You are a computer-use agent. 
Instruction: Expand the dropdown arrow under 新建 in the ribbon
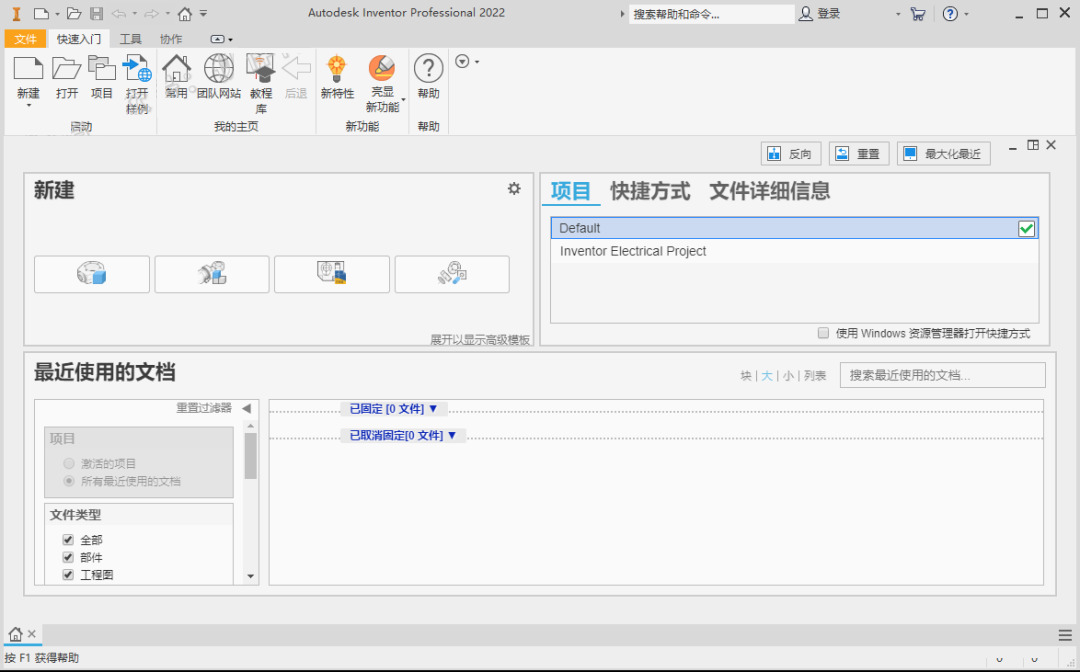[x=29, y=106]
